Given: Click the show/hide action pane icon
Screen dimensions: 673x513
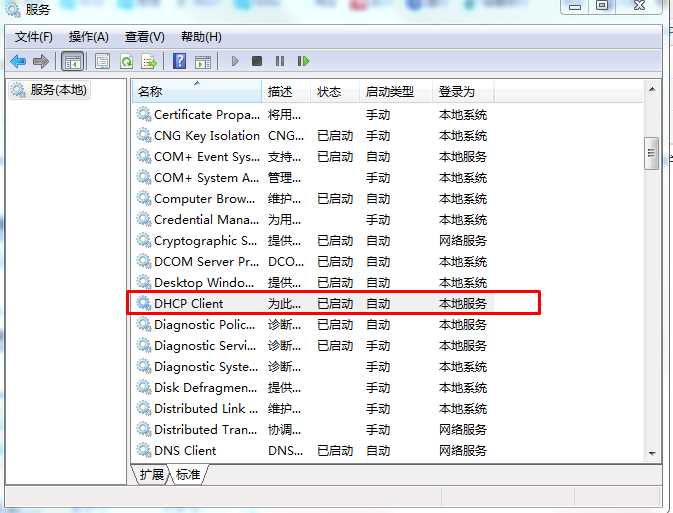Looking at the screenshot, I should (x=203, y=62).
